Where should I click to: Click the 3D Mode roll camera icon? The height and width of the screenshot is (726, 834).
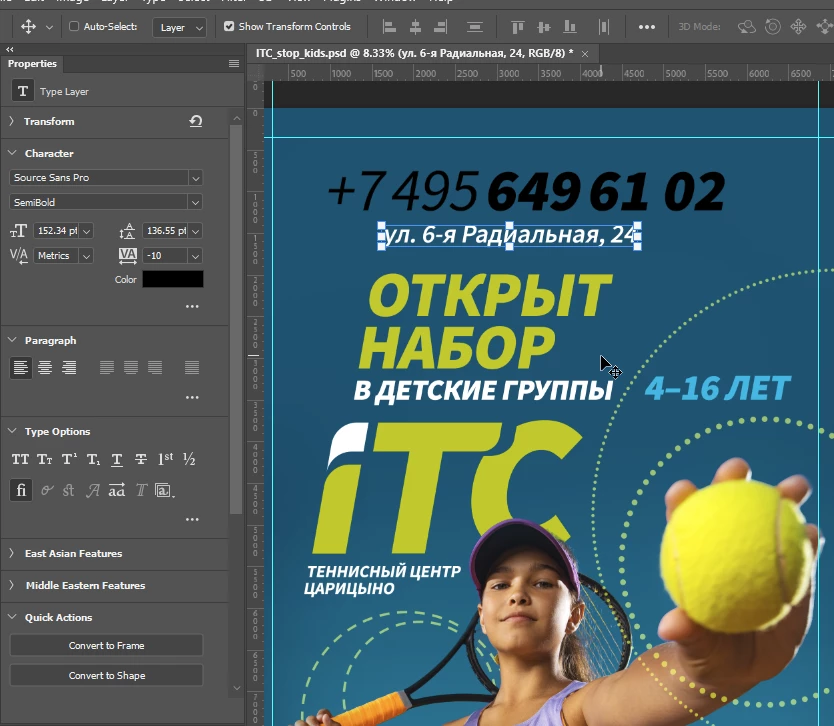click(x=773, y=27)
